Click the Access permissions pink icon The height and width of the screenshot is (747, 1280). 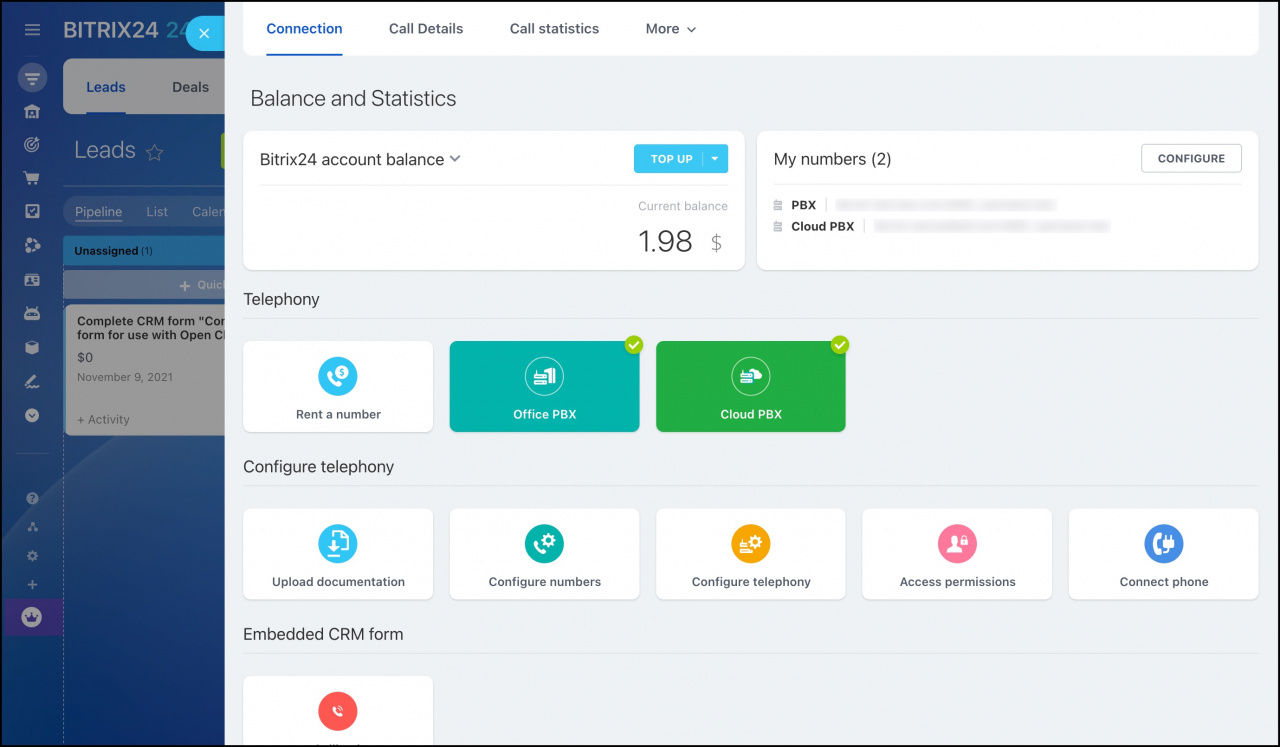tap(957, 544)
